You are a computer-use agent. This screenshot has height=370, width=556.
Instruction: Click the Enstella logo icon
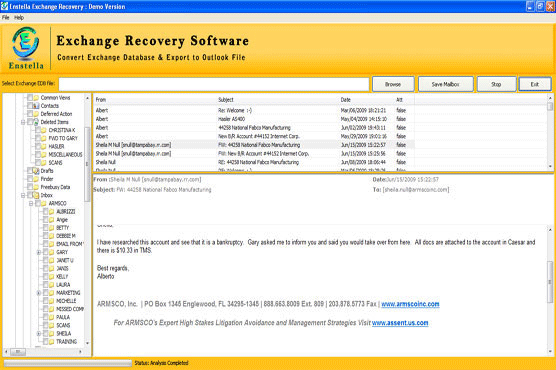(26, 43)
